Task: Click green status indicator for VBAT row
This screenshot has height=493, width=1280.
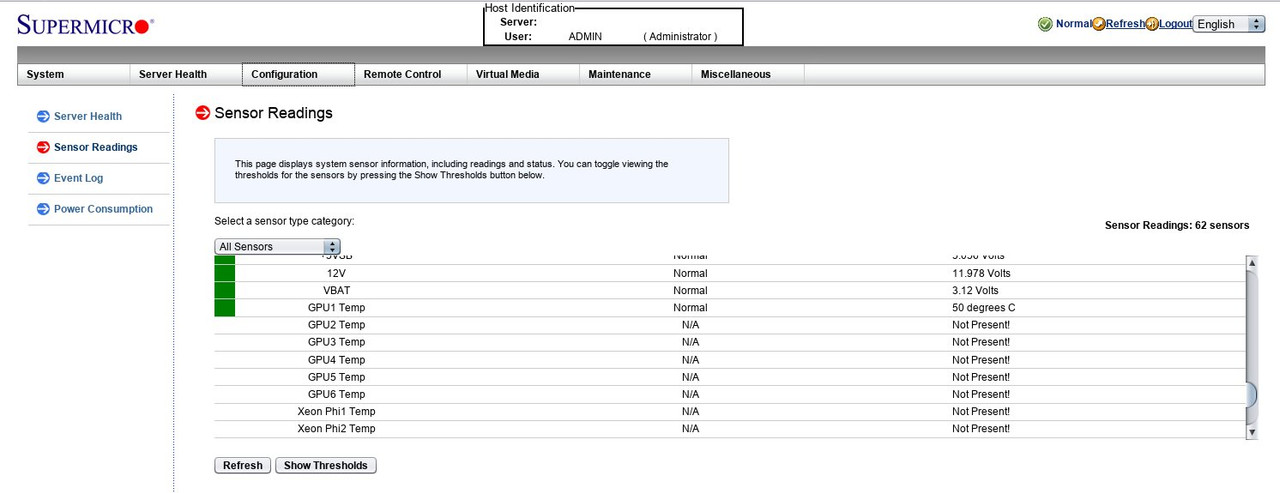Action: [225, 290]
